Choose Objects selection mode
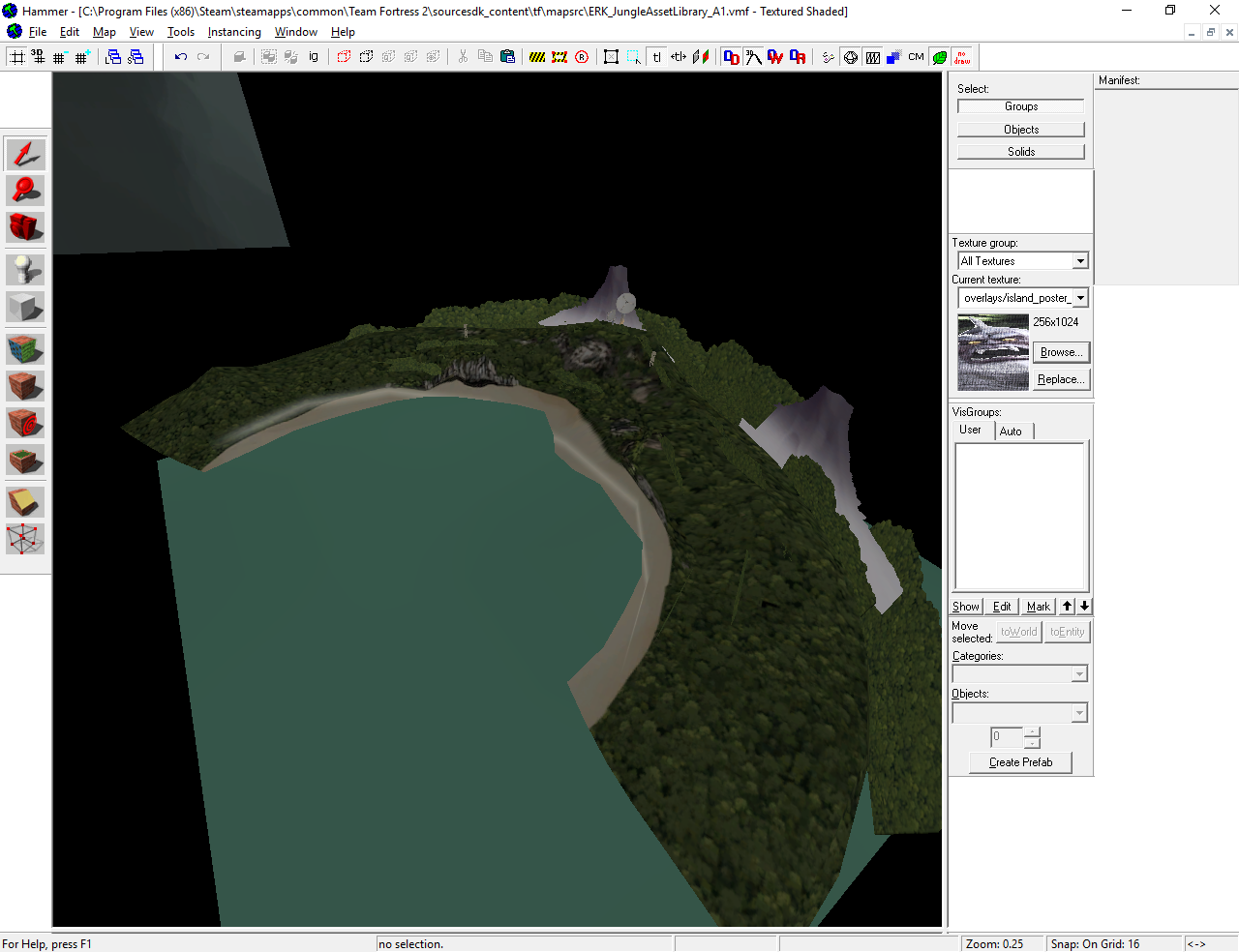This screenshot has height=952, width=1239. coord(1021,130)
